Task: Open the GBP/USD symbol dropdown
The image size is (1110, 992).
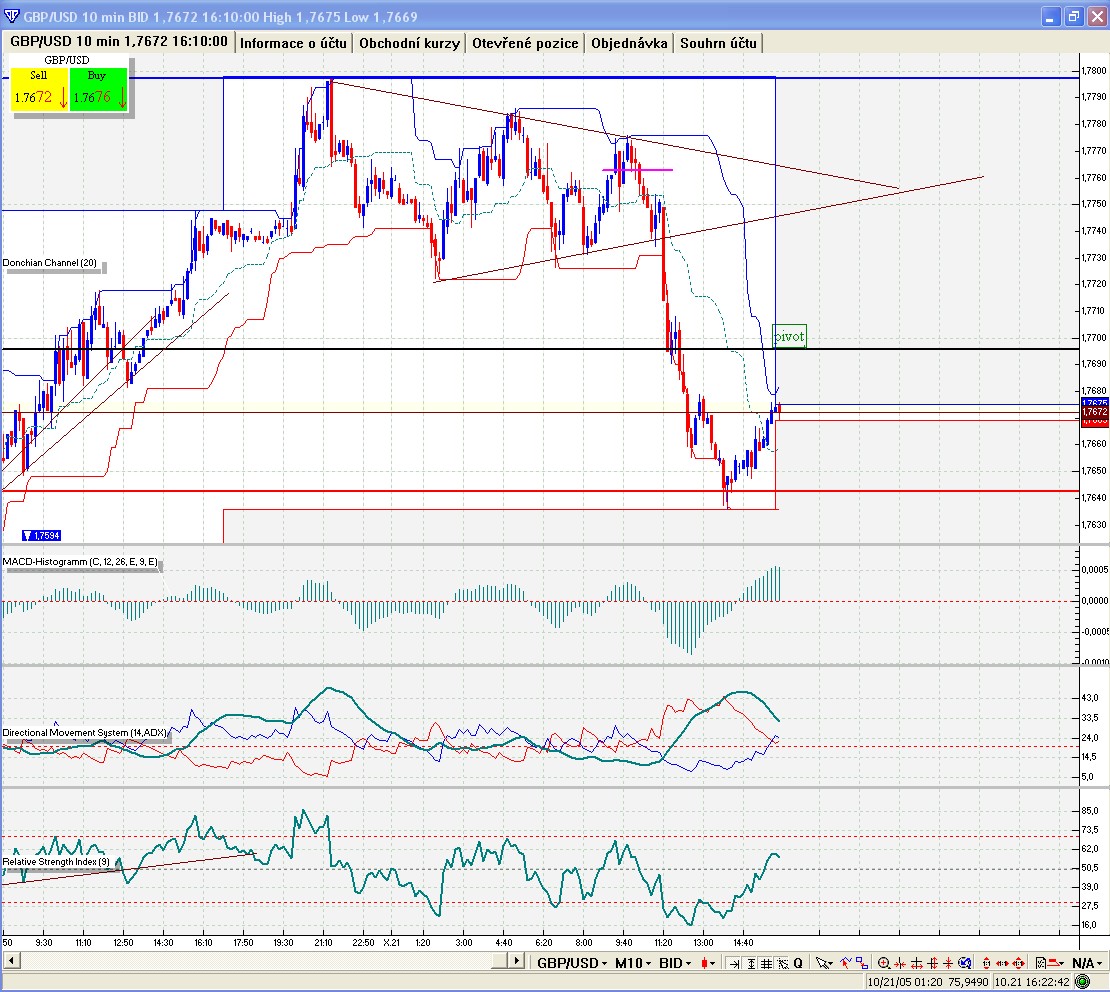Action: click(572, 963)
